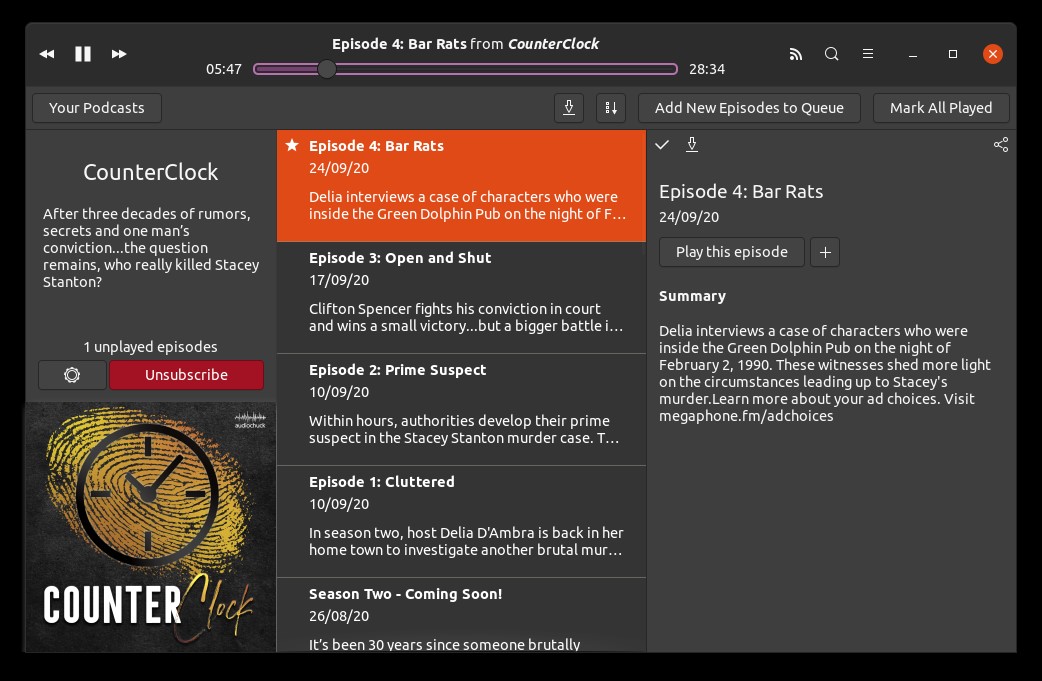Image resolution: width=1042 pixels, height=681 pixels.
Task: Select Season Two - Coming Soon! episode
Action: pos(461,615)
